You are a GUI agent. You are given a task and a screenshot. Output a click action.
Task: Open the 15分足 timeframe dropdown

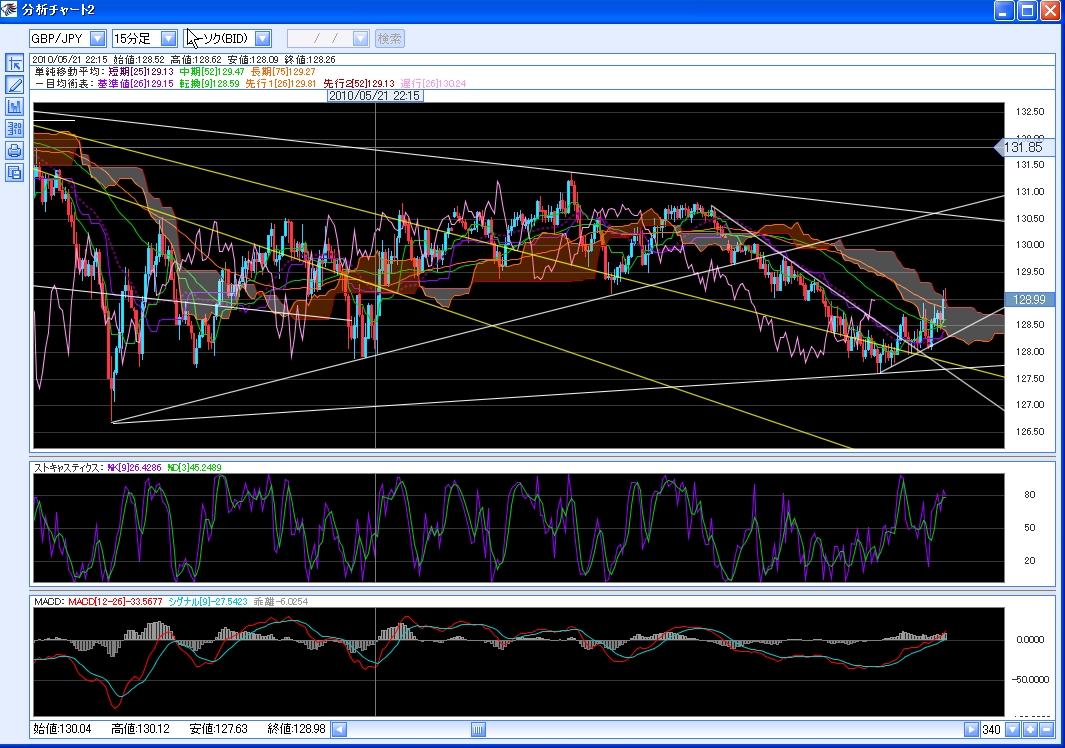[x=168, y=39]
